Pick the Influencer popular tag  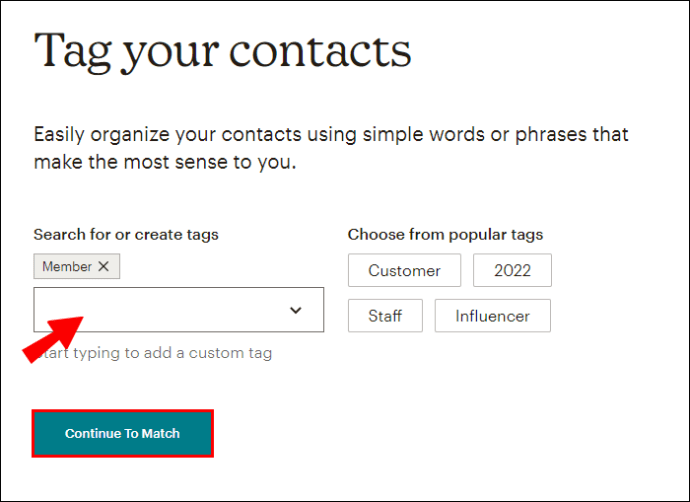492,316
